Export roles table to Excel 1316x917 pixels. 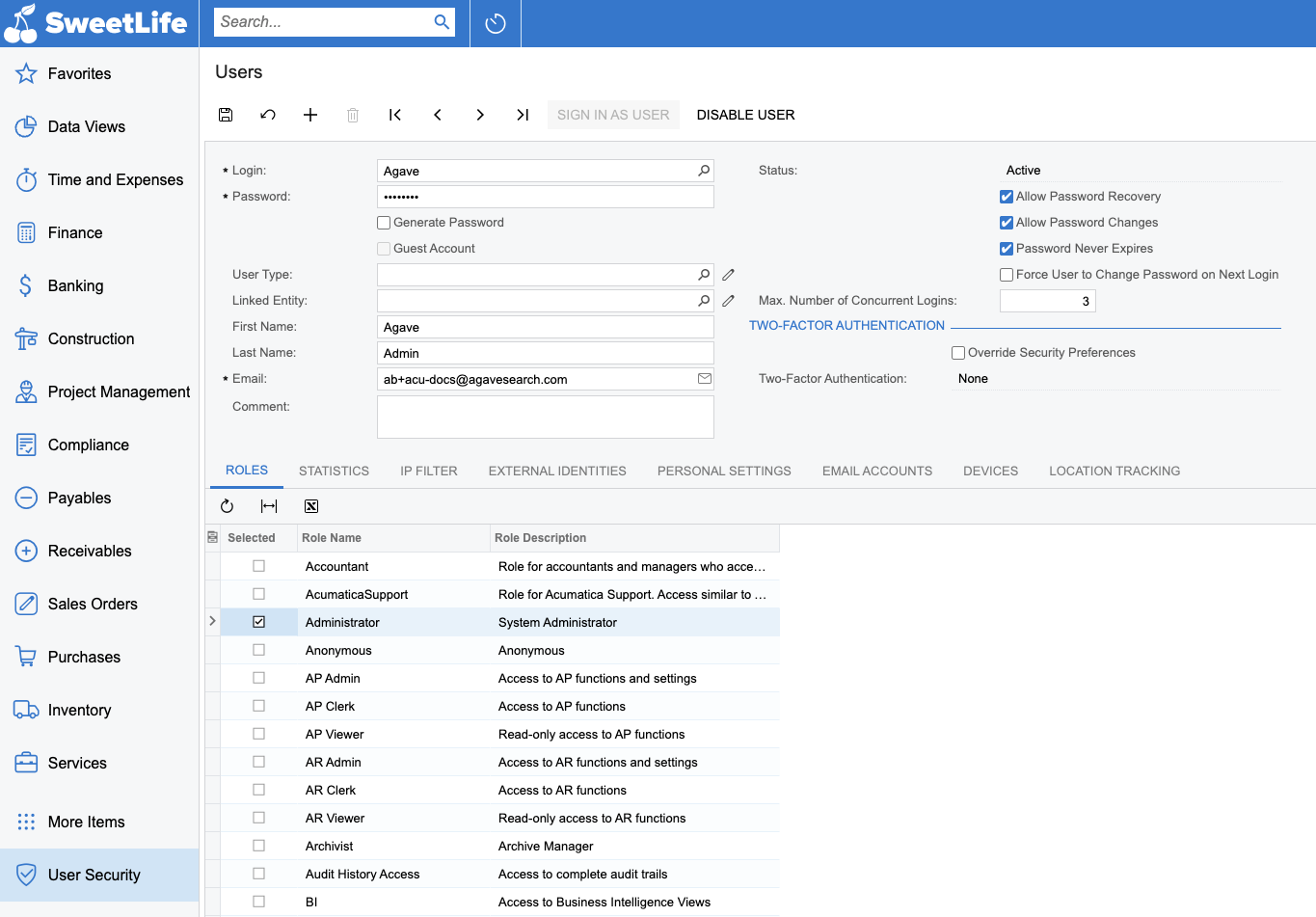point(311,506)
